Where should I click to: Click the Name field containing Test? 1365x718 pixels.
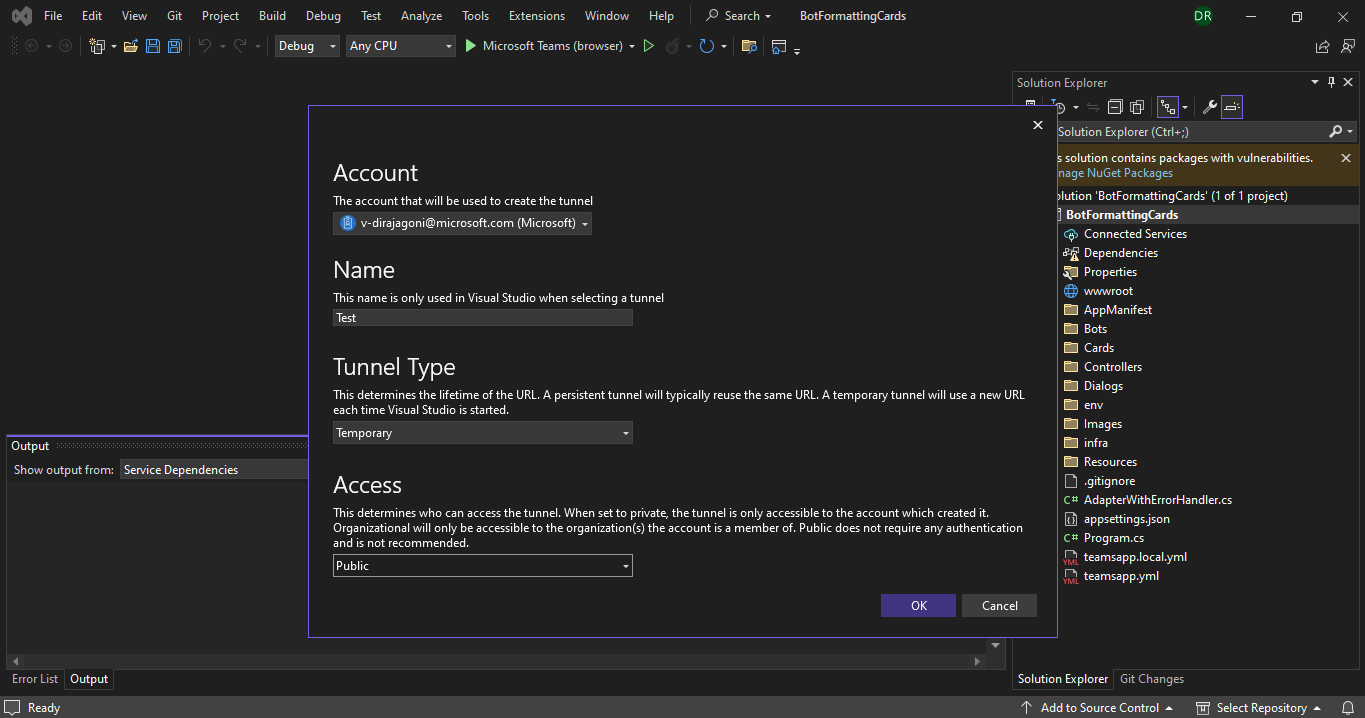(x=483, y=318)
